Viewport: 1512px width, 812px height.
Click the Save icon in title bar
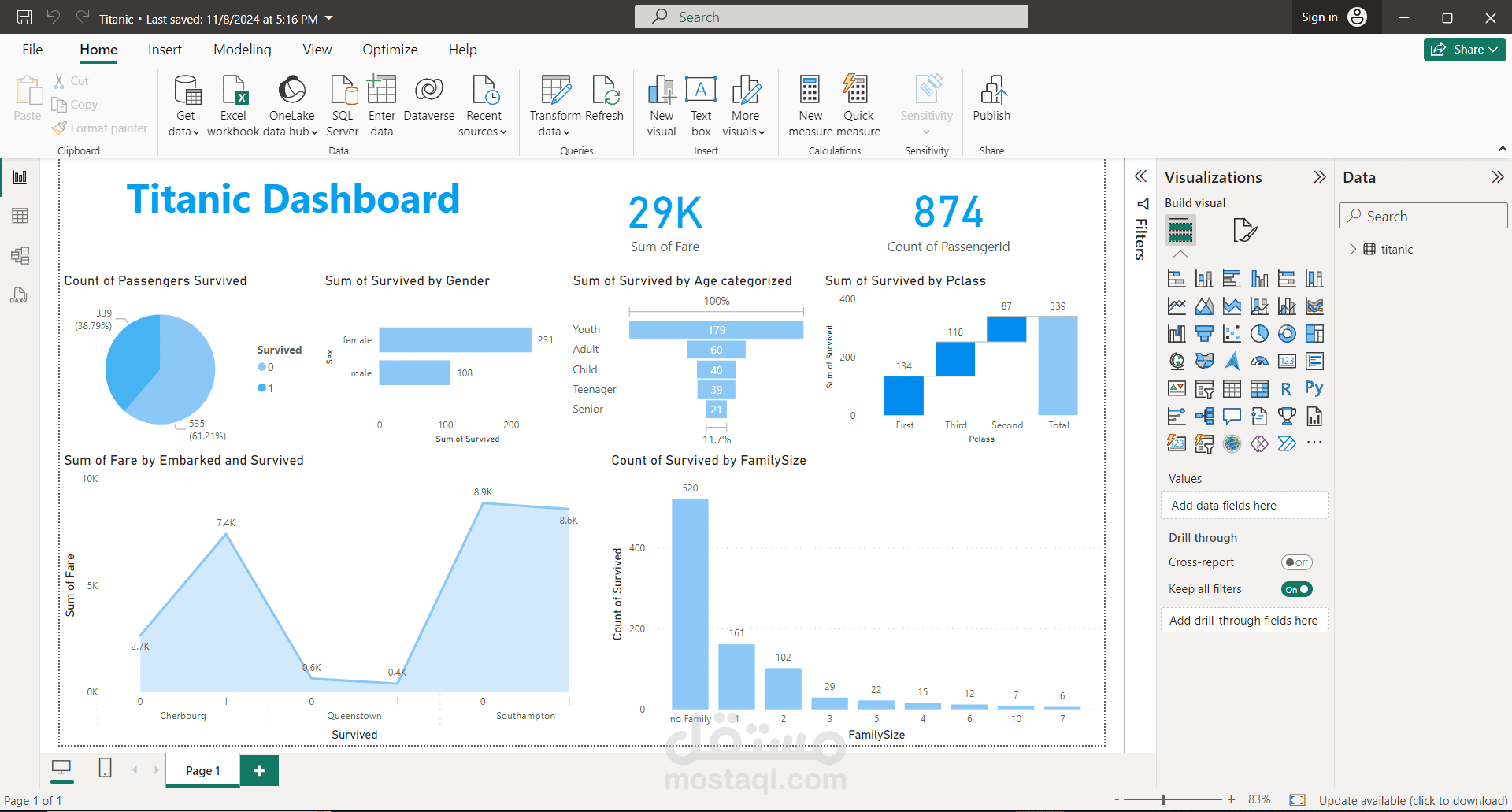click(24, 17)
